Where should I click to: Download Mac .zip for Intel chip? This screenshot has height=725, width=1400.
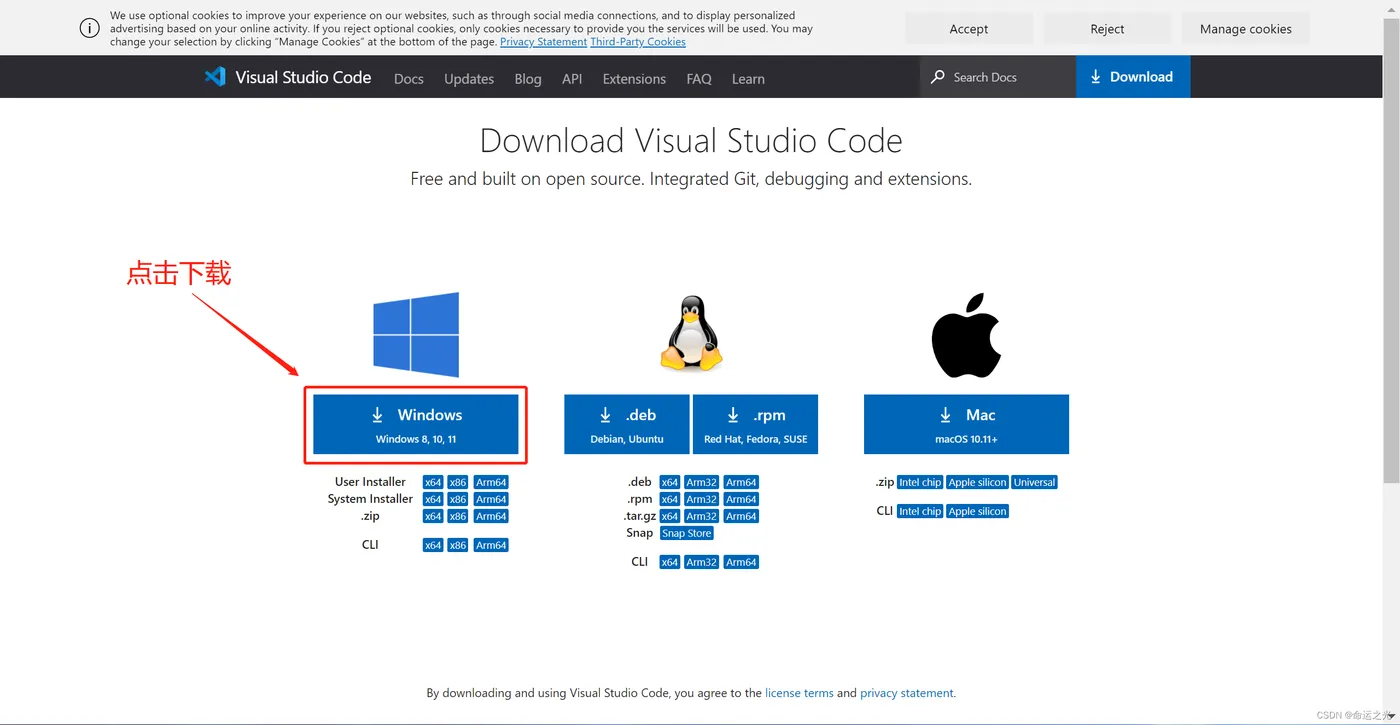point(920,482)
